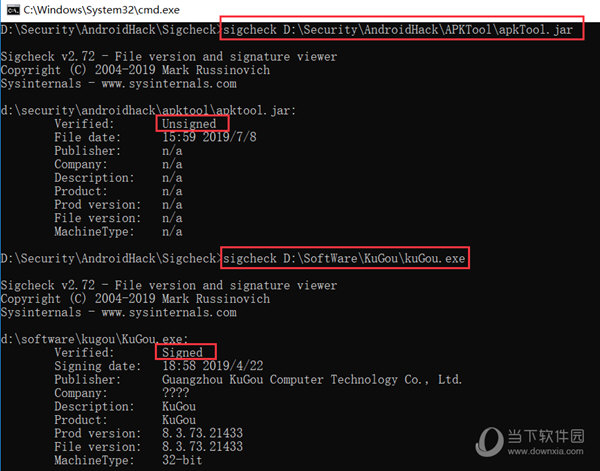The width and height of the screenshot is (600, 471).
Task: Click the command sigcheck apkTool.jar on first line
Action: [398, 29]
